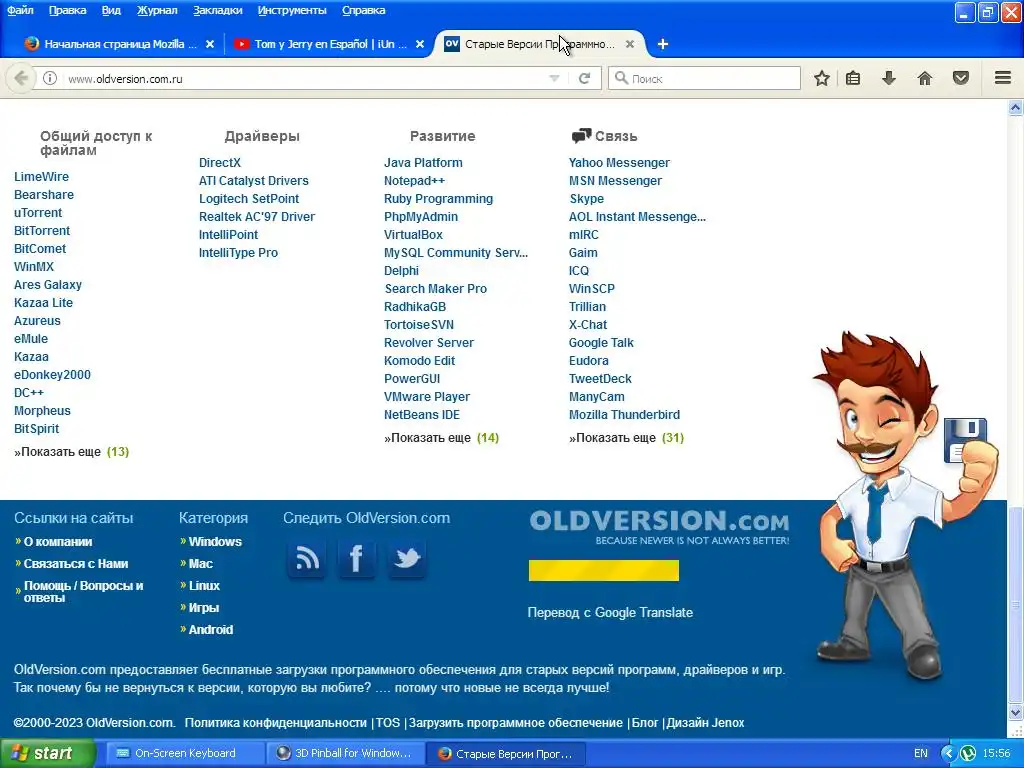Open the DirectX link
This screenshot has height=768, width=1024.
(x=220, y=163)
